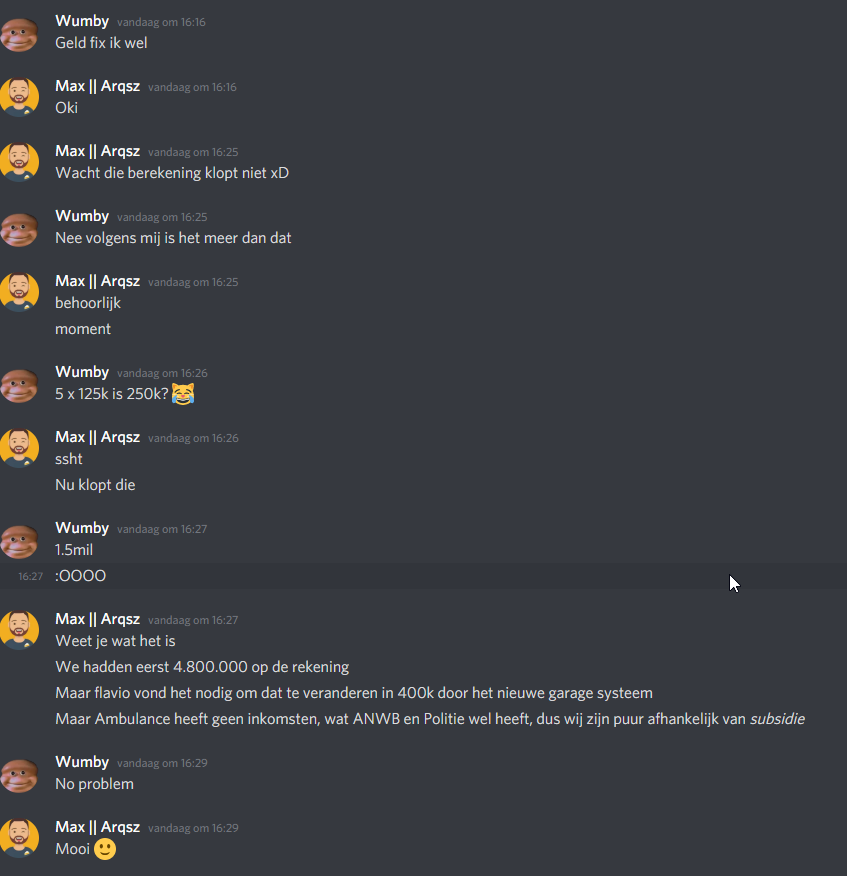
Task: Open the Max || Arqsz username at 16:25 'Wacht die berekening'
Action: (x=97, y=151)
